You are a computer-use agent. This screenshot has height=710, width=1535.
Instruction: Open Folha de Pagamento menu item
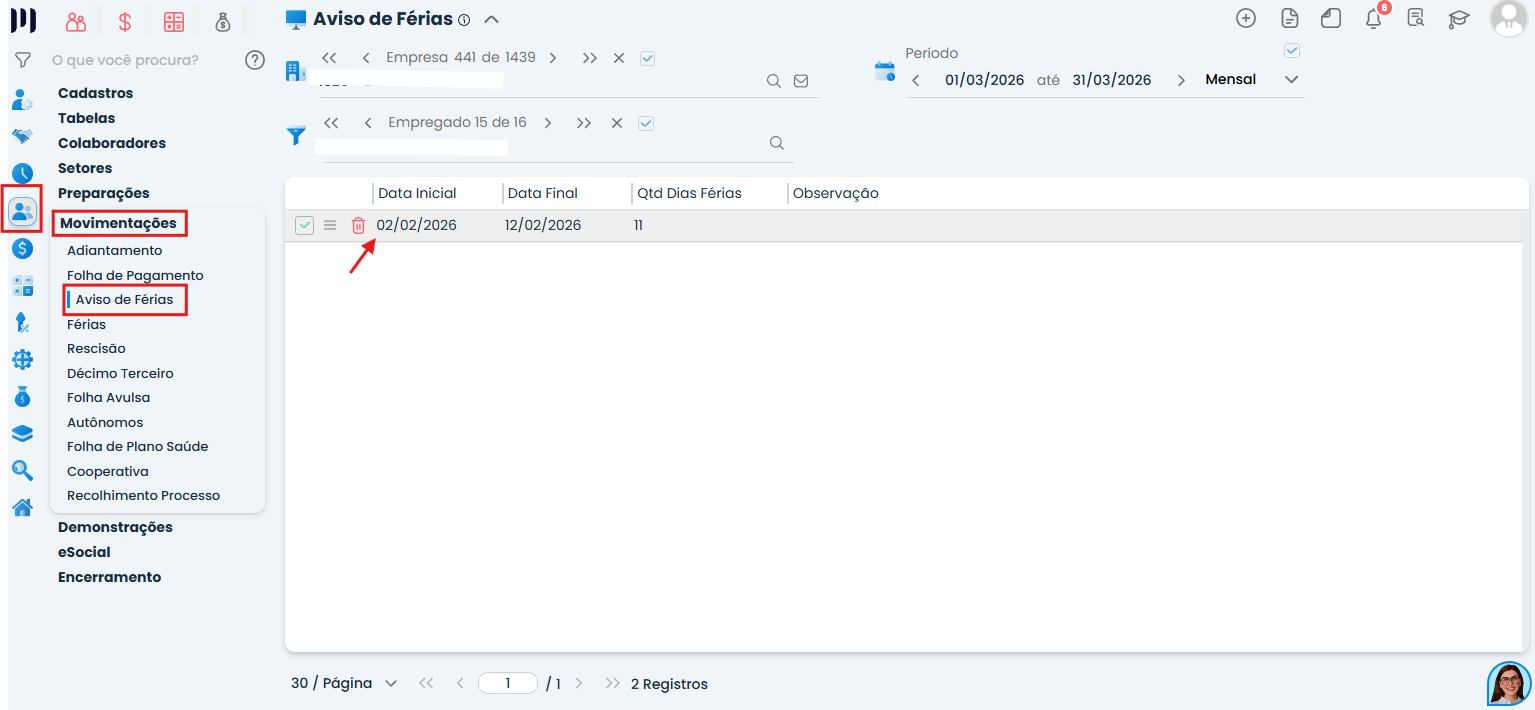pyautogui.click(x=135, y=275)
